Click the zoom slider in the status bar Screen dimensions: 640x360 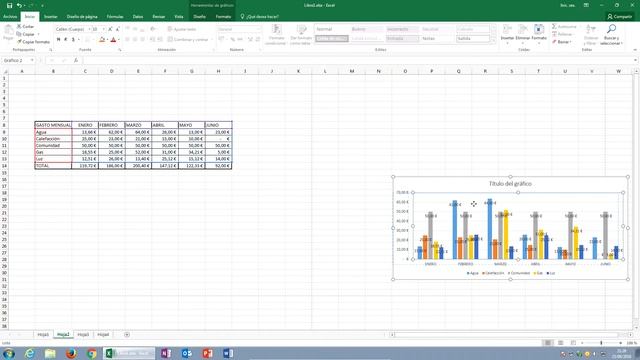click(601, 343)
